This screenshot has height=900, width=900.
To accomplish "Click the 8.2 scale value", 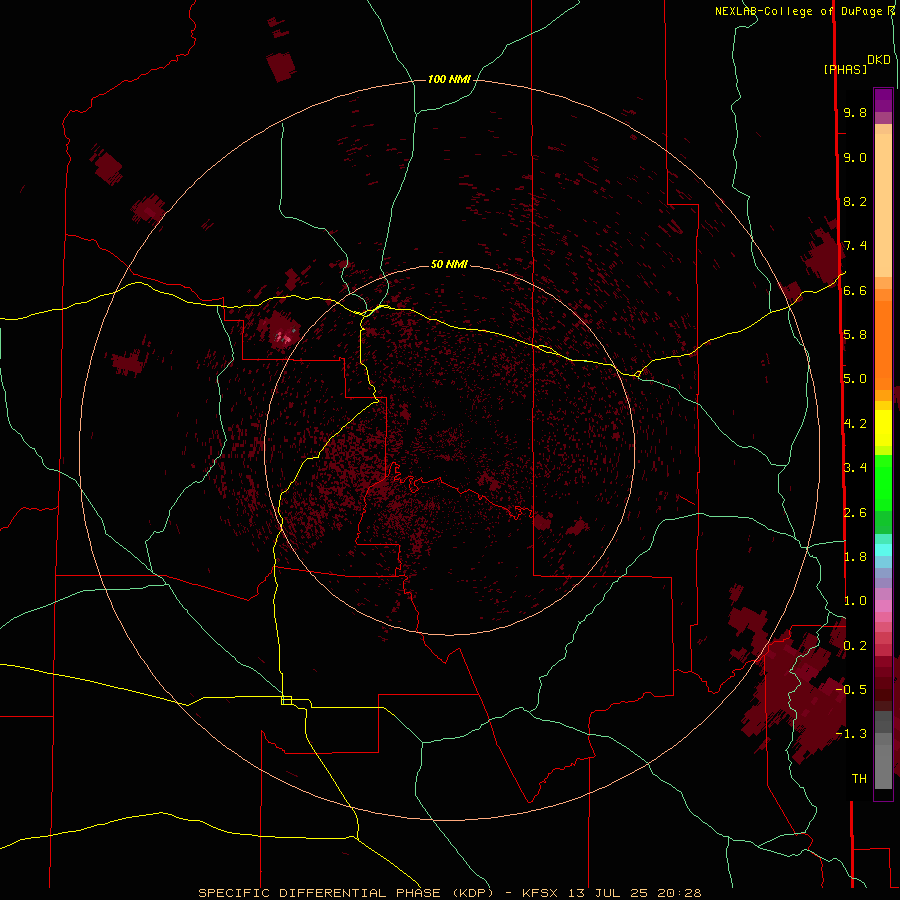I will pyautogui.click(x=855, y=201).
